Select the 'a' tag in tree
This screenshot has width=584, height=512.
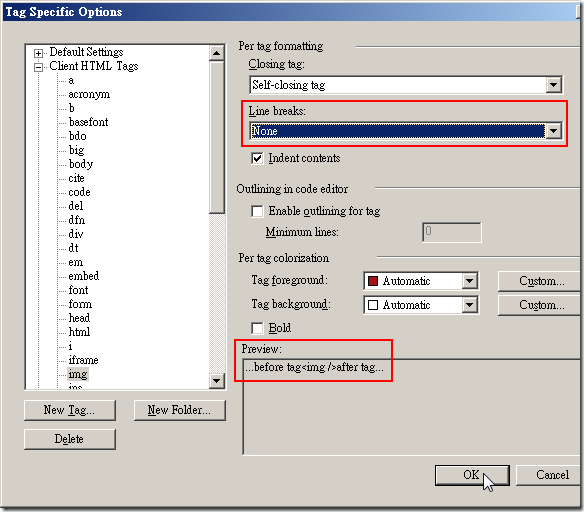[x=71, y=80]
